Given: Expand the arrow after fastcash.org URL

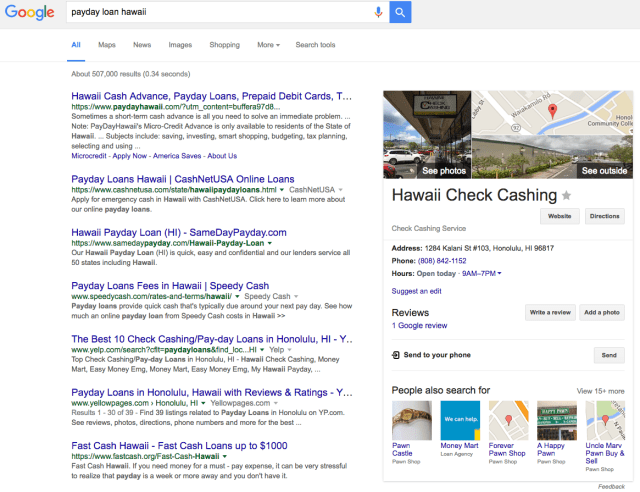Looking at the screenshot, I should (x=224, y=456).
